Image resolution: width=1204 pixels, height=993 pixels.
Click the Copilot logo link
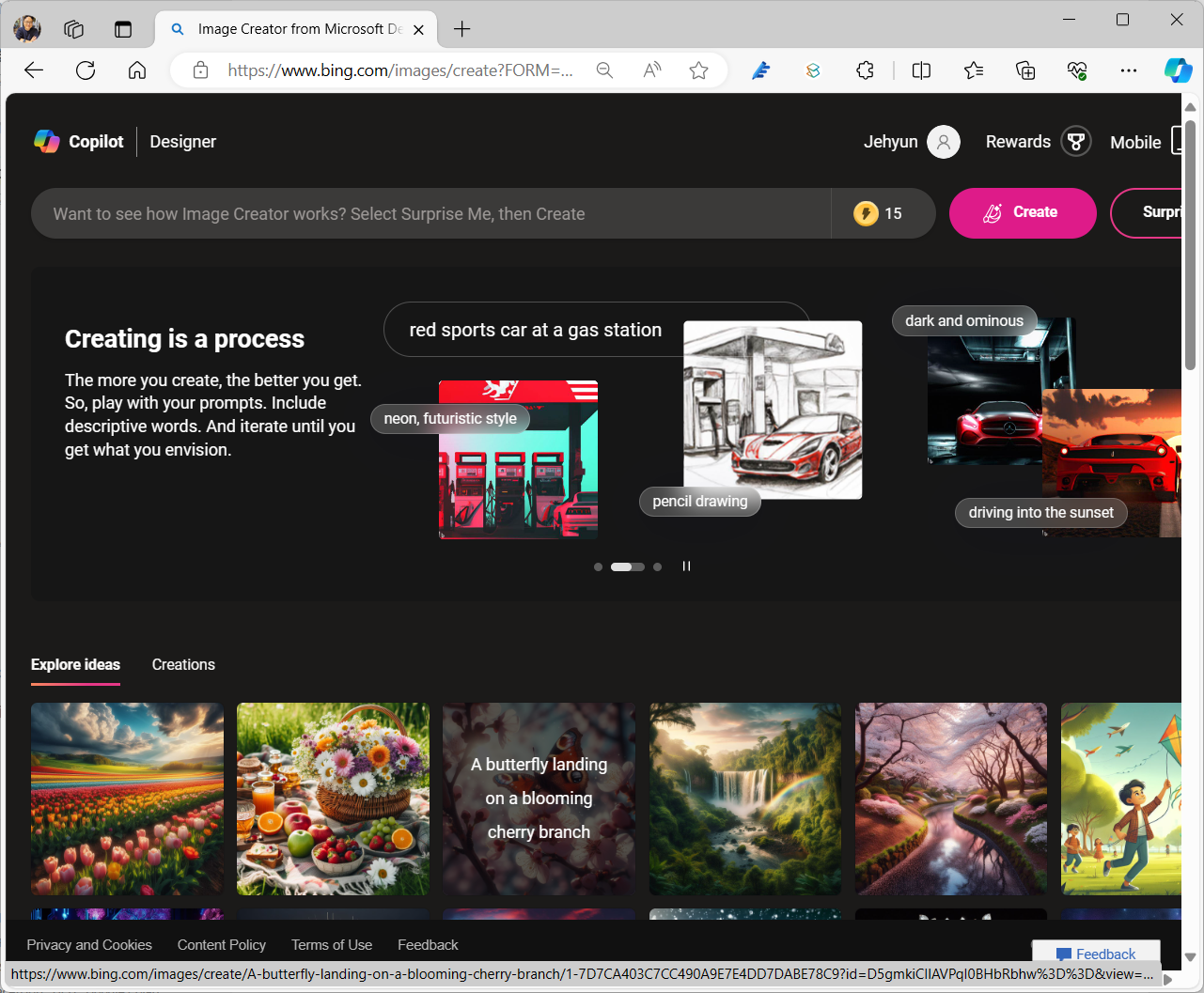point(79,142)
